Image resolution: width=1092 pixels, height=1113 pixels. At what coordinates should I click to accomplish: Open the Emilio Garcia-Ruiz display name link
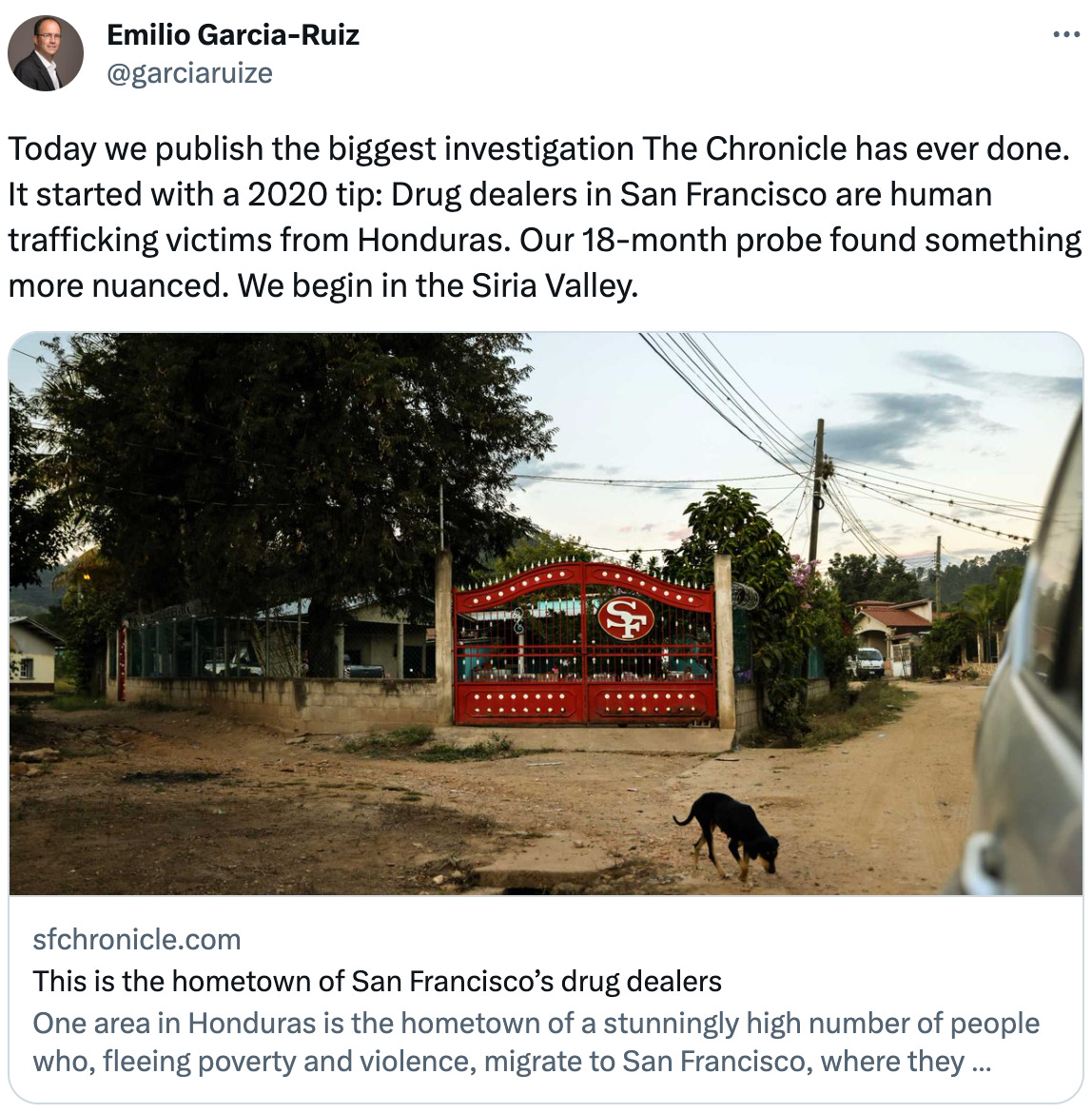(x=233, y=35)
